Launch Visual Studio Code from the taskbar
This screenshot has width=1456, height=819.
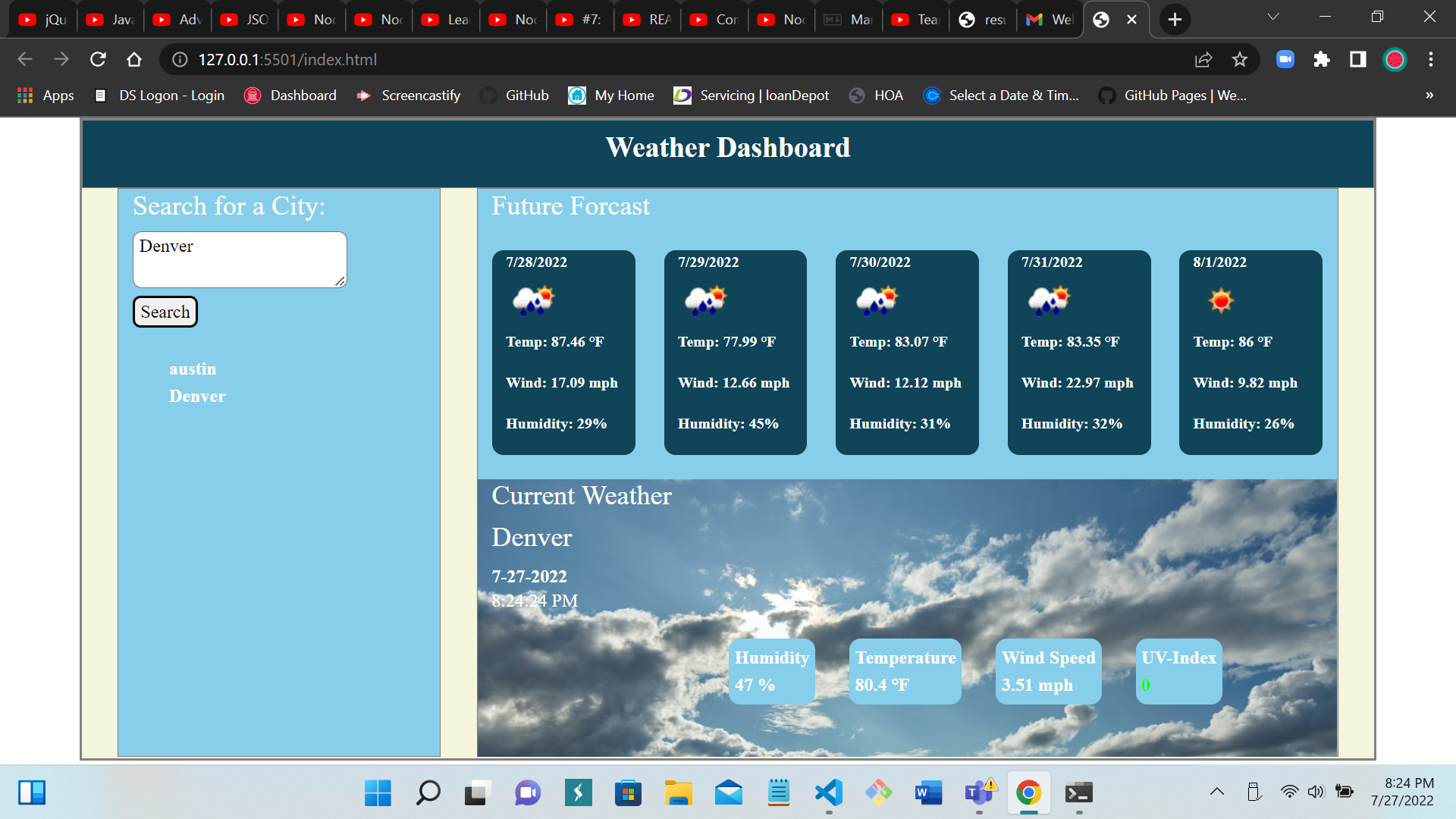coord(828,793)
